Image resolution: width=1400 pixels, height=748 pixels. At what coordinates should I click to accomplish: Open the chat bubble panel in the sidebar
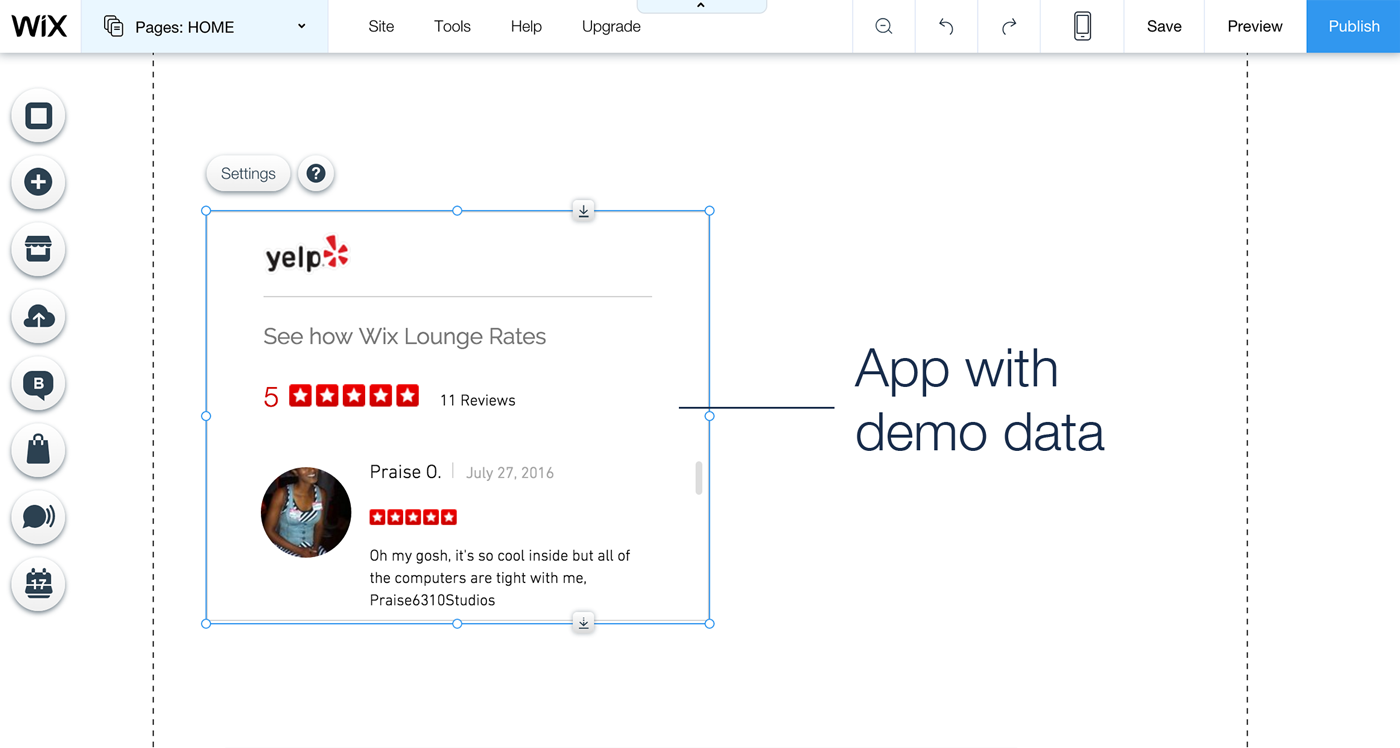coord(38,517)
